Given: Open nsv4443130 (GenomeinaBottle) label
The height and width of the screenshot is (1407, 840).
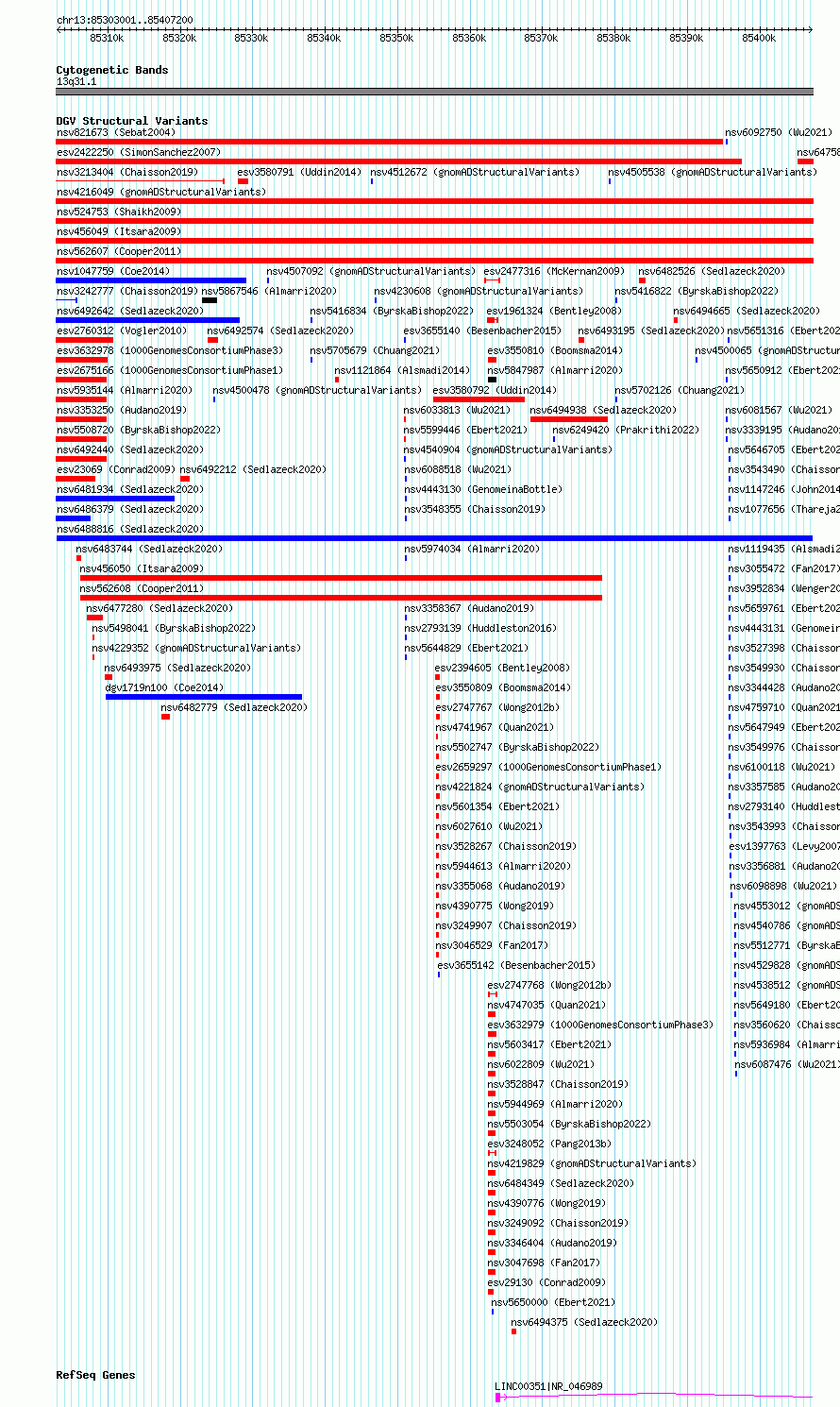Looking at the screenshot, I should point(483,489).
